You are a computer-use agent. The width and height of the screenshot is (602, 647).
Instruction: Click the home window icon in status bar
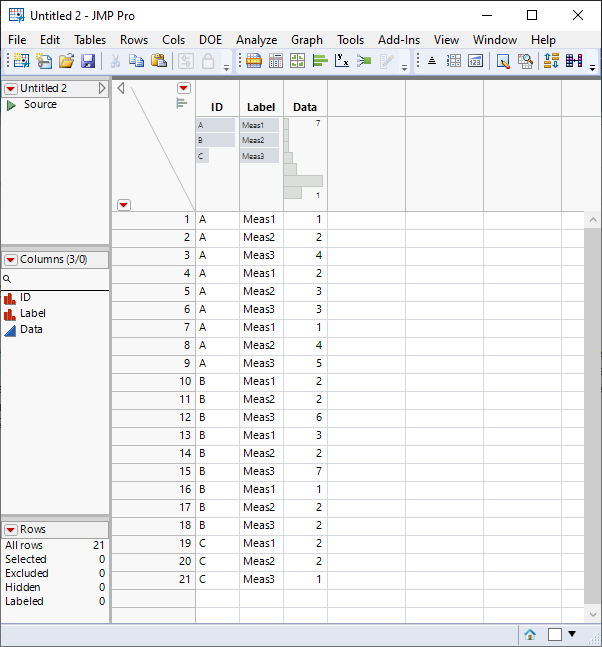click(x=530, y=634)
